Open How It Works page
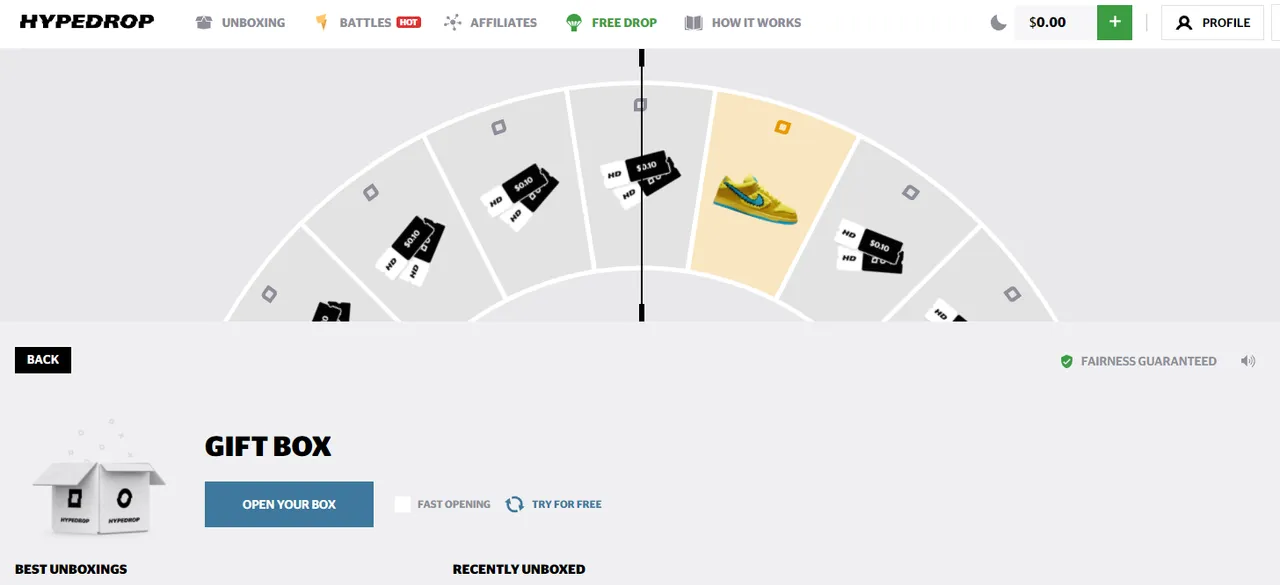The width and height of the screenshot is (1280, 585). [x=743, y=22]
